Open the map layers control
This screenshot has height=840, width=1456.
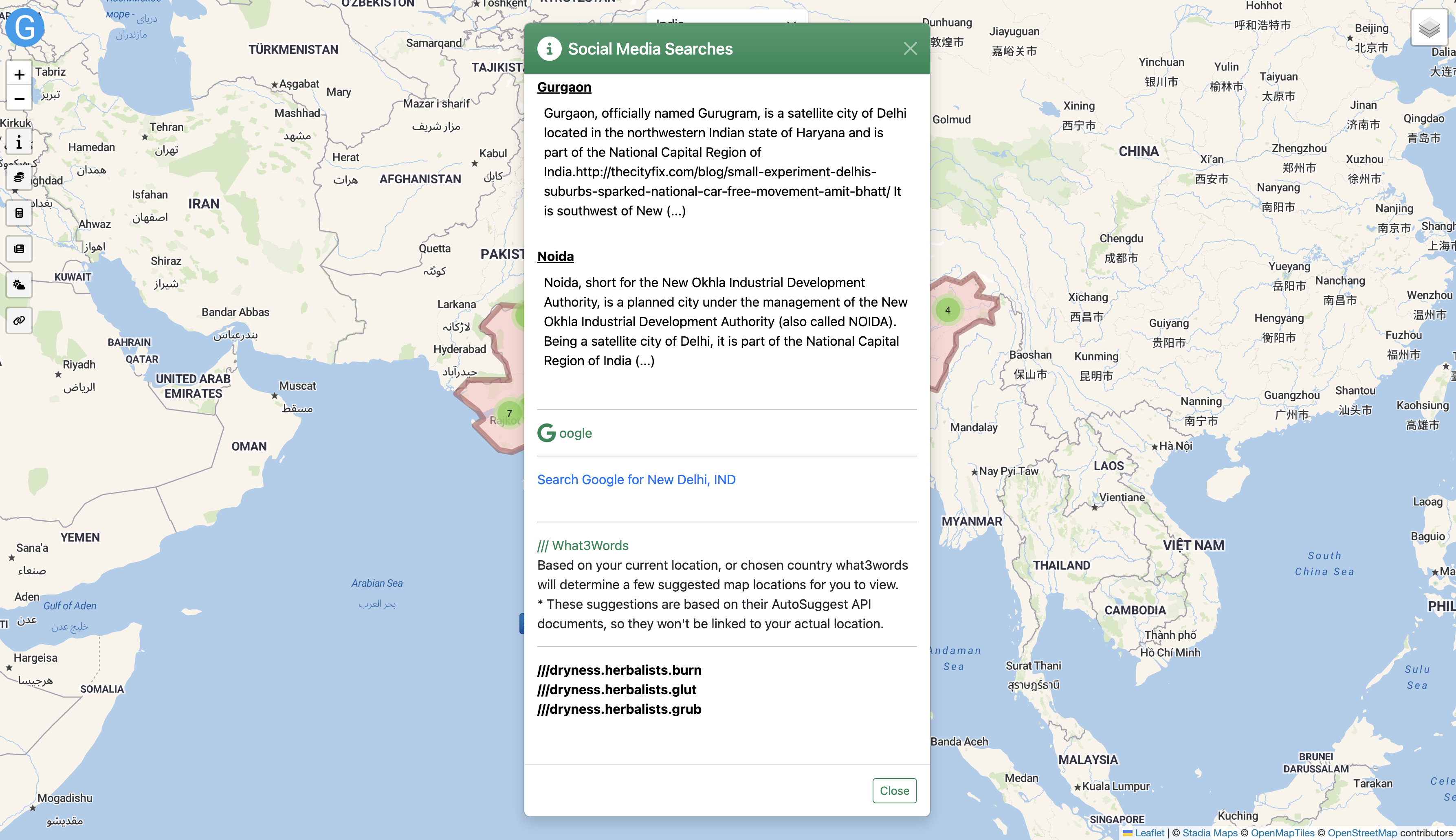tap(1429, 27)
